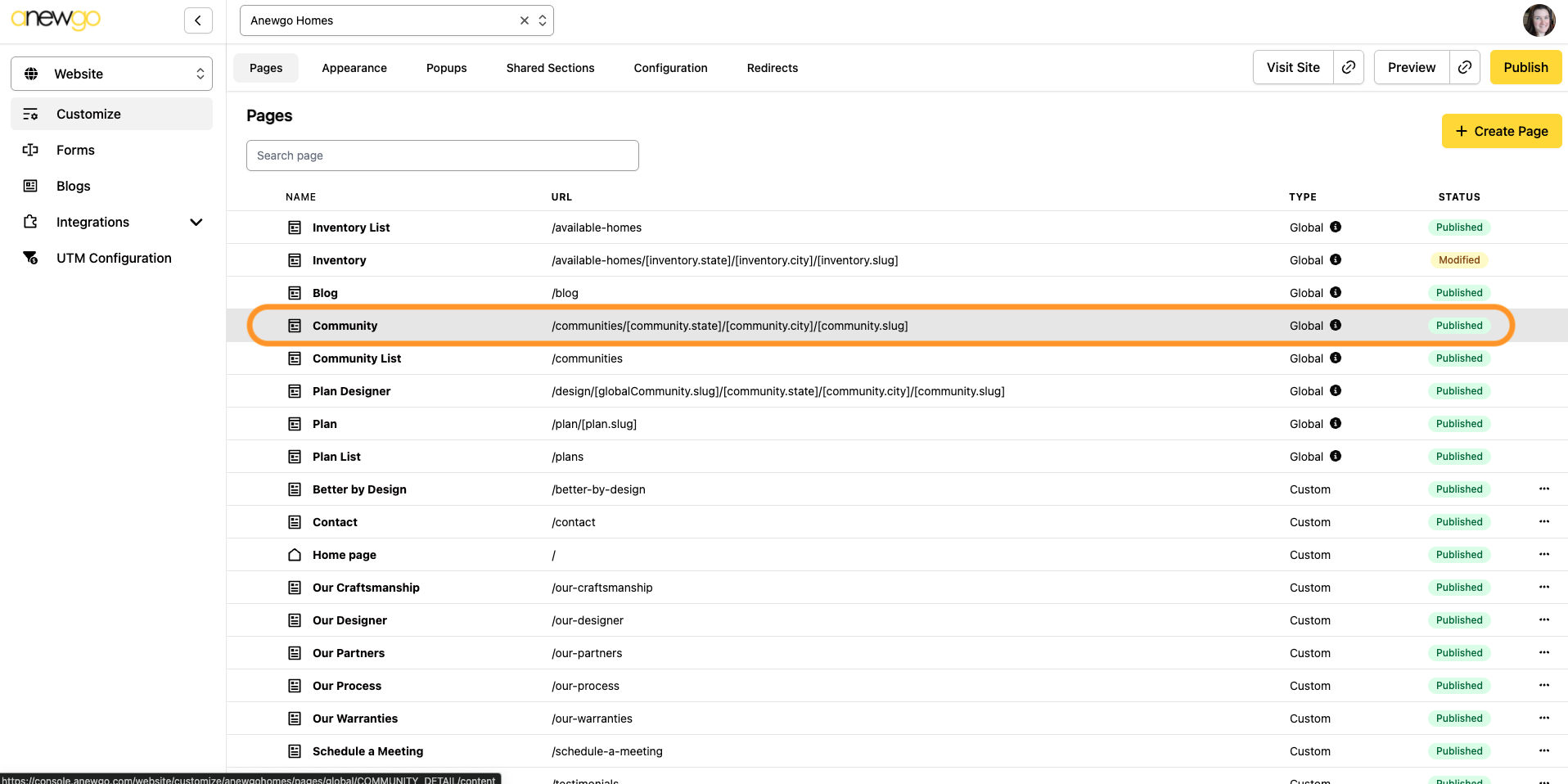
Task: Click the Custom type cell for Our Process
Action: pyautogui.click(x=1310, y=686)
